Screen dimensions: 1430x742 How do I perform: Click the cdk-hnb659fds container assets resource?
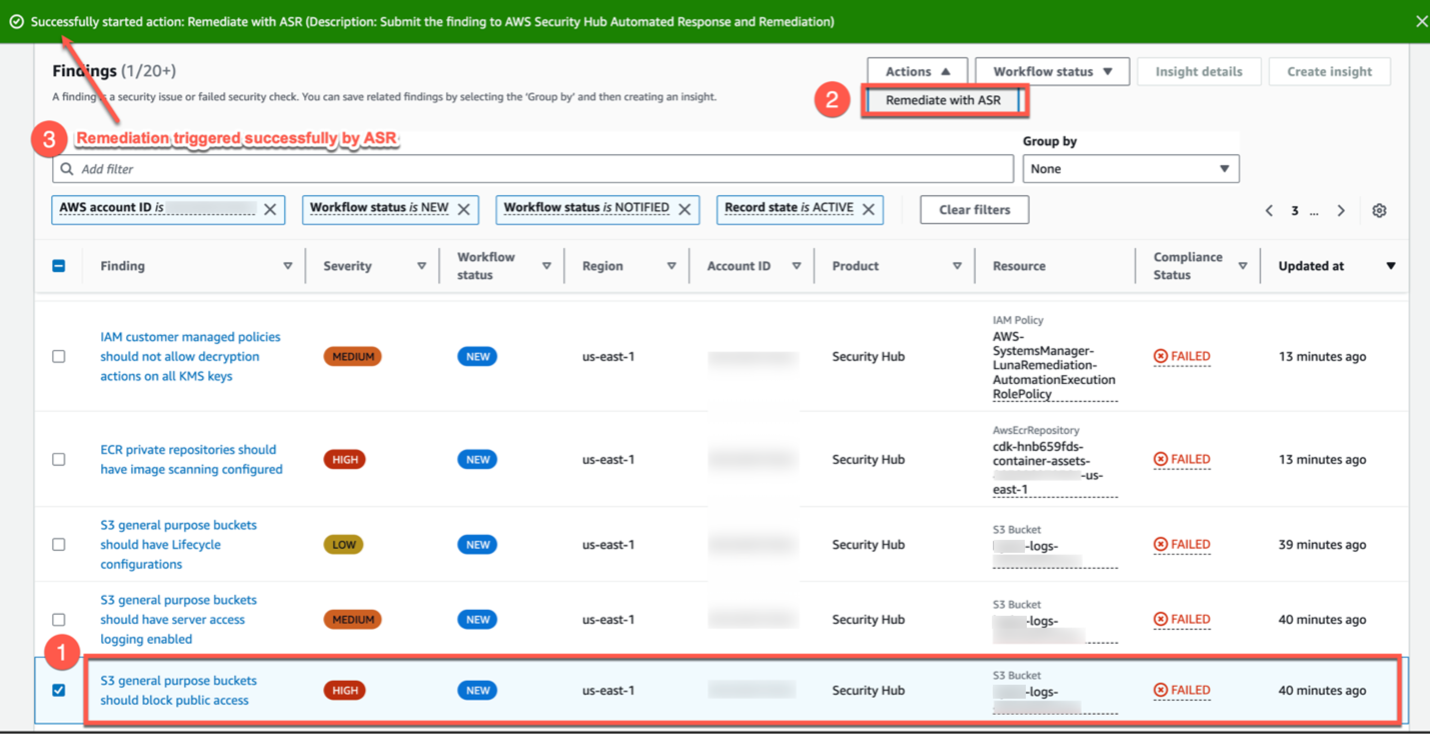[1054, 467]
